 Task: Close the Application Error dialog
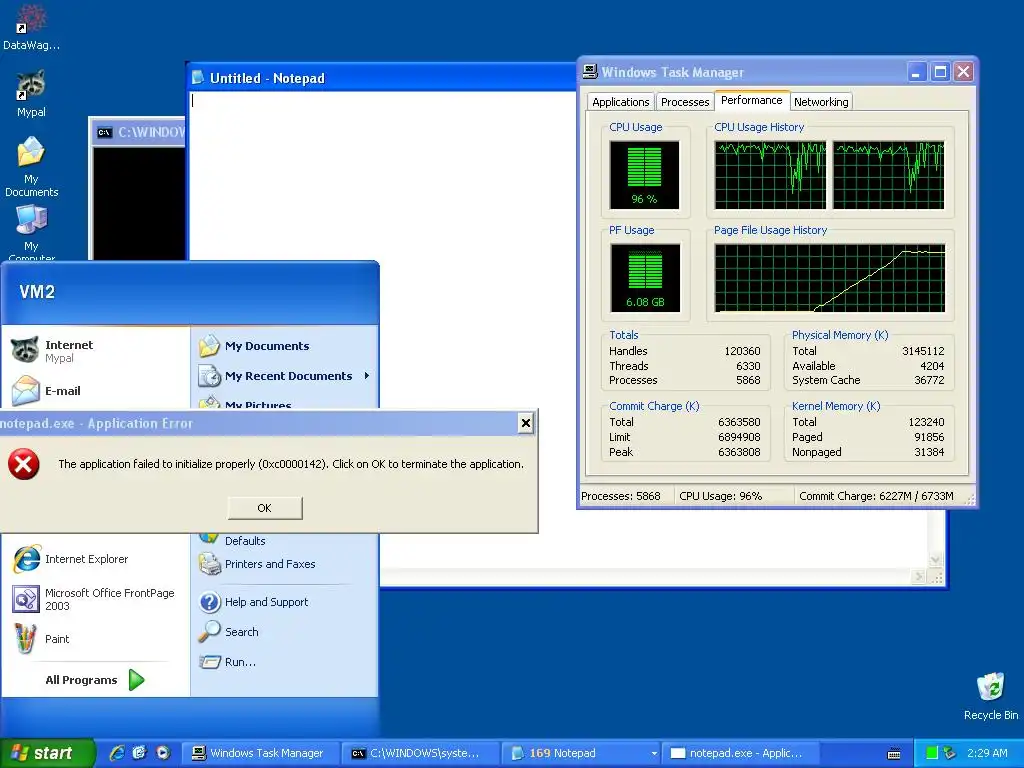click(x=526, y=423)
